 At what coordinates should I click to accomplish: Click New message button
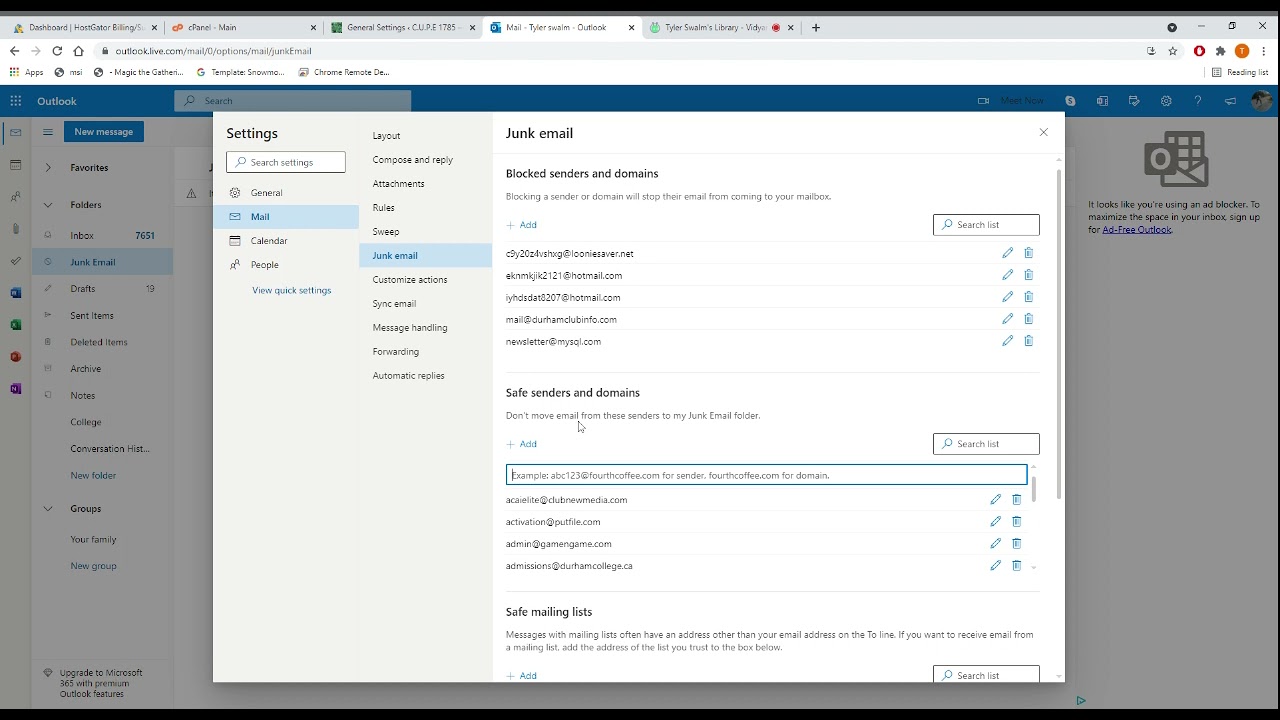tap(104, 132)
